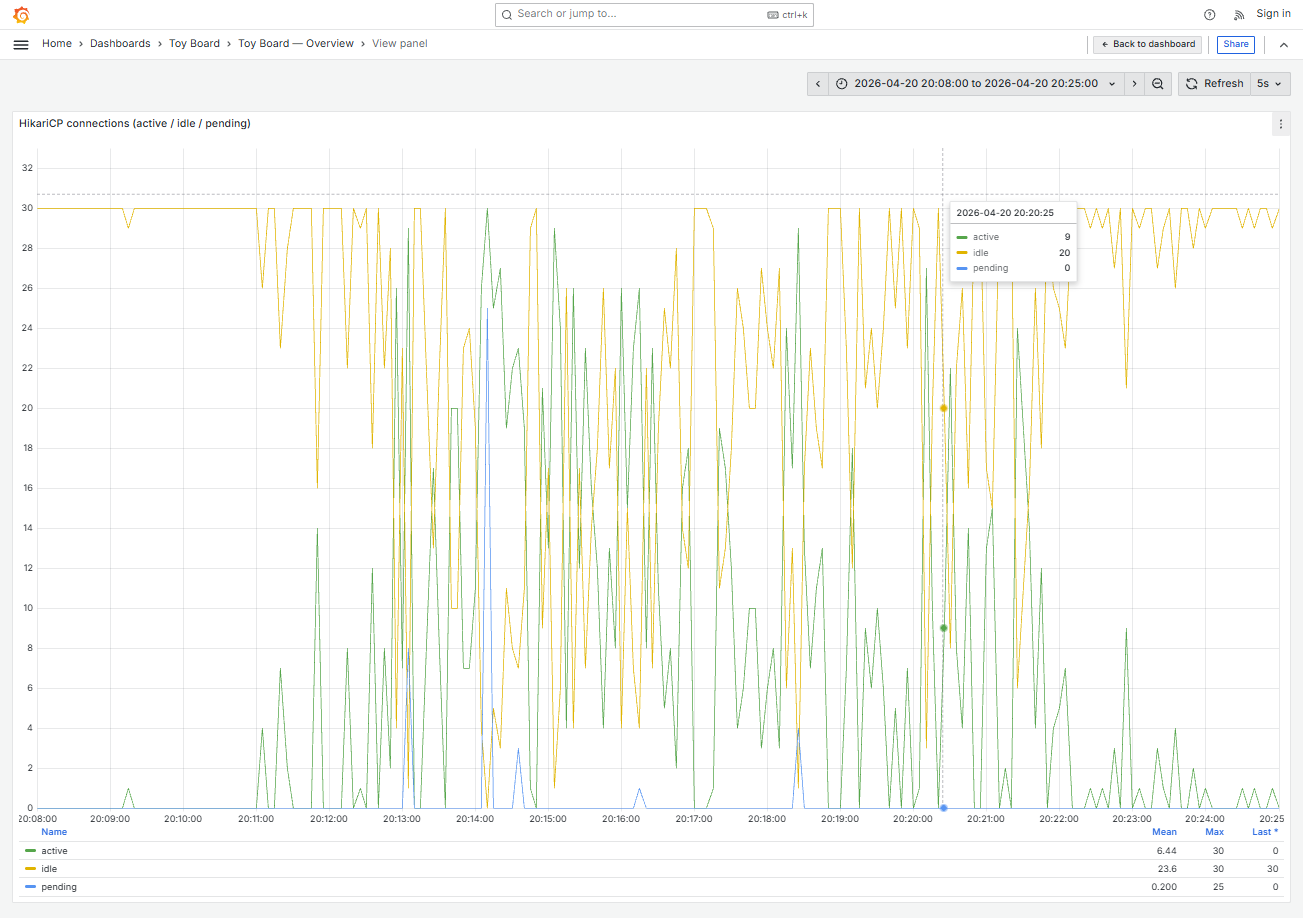
Task: Click the active mean value 6.44
Action: 1166,851
